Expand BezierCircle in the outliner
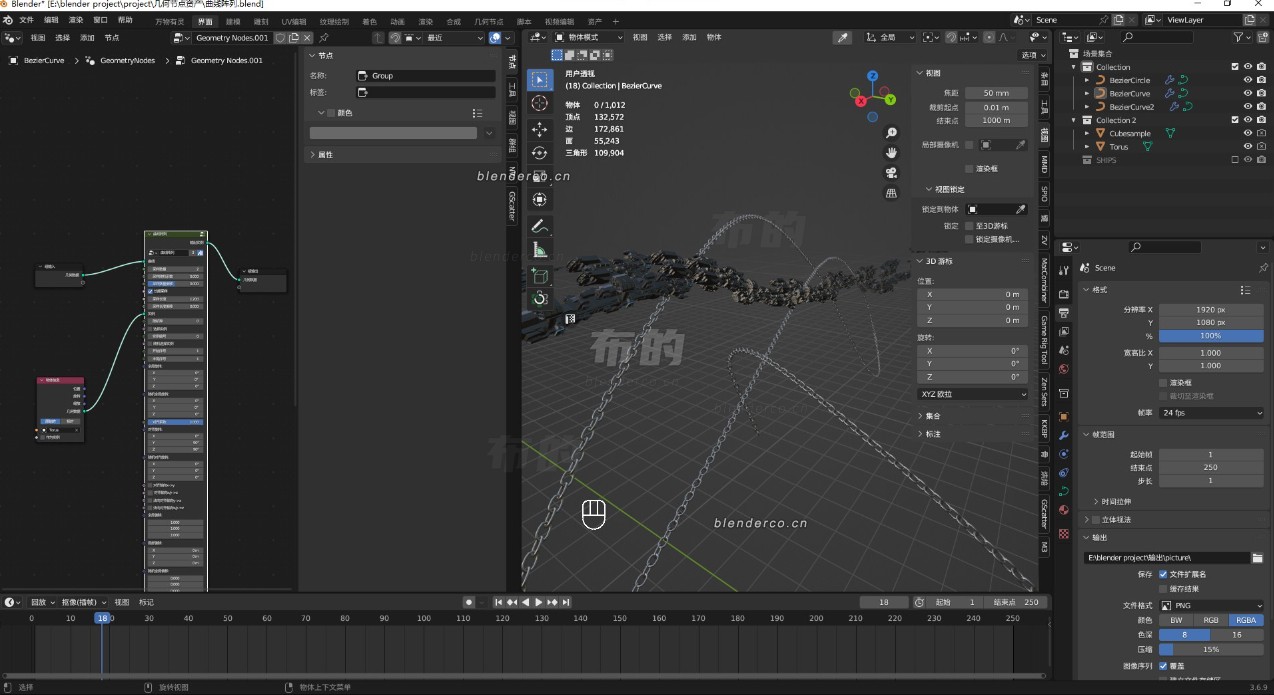 1087,80
